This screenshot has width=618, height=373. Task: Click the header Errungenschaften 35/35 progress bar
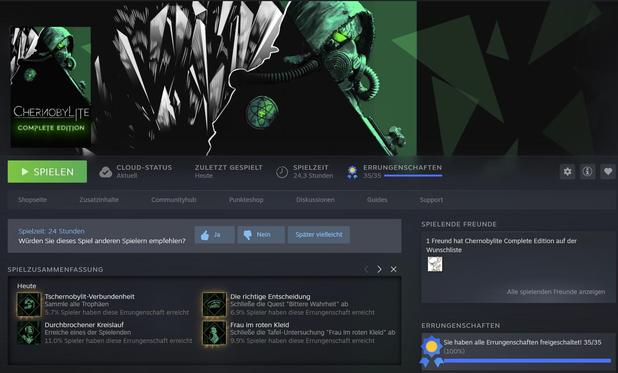tap(413, 176)
